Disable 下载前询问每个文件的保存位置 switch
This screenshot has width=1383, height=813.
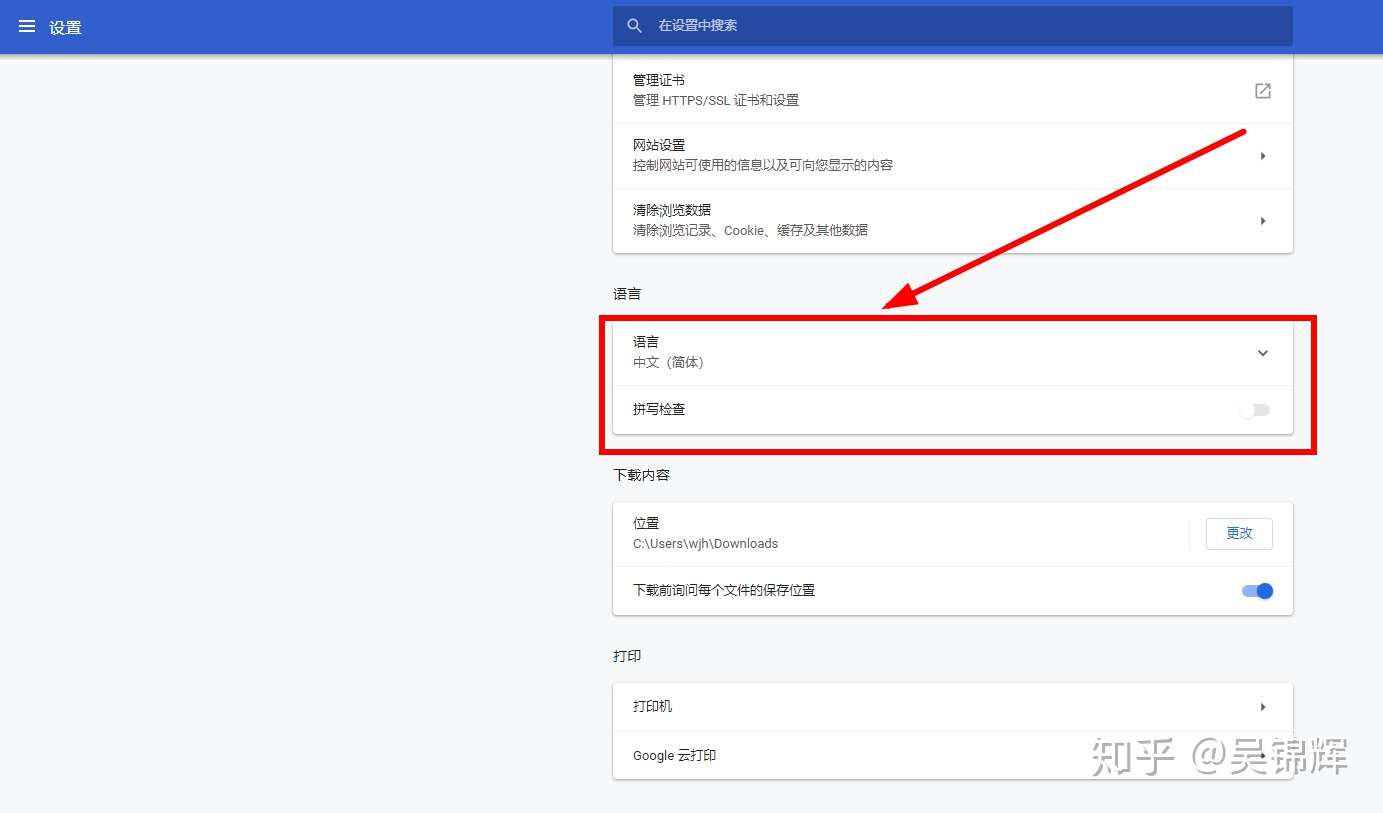(1257, 591)
